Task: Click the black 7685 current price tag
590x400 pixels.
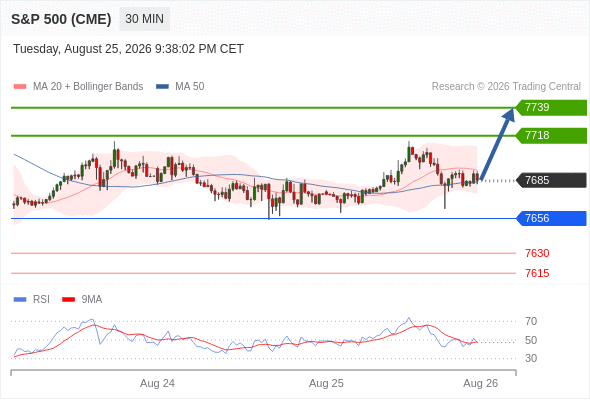Action: pyautogui.click(x=551, y=180)
